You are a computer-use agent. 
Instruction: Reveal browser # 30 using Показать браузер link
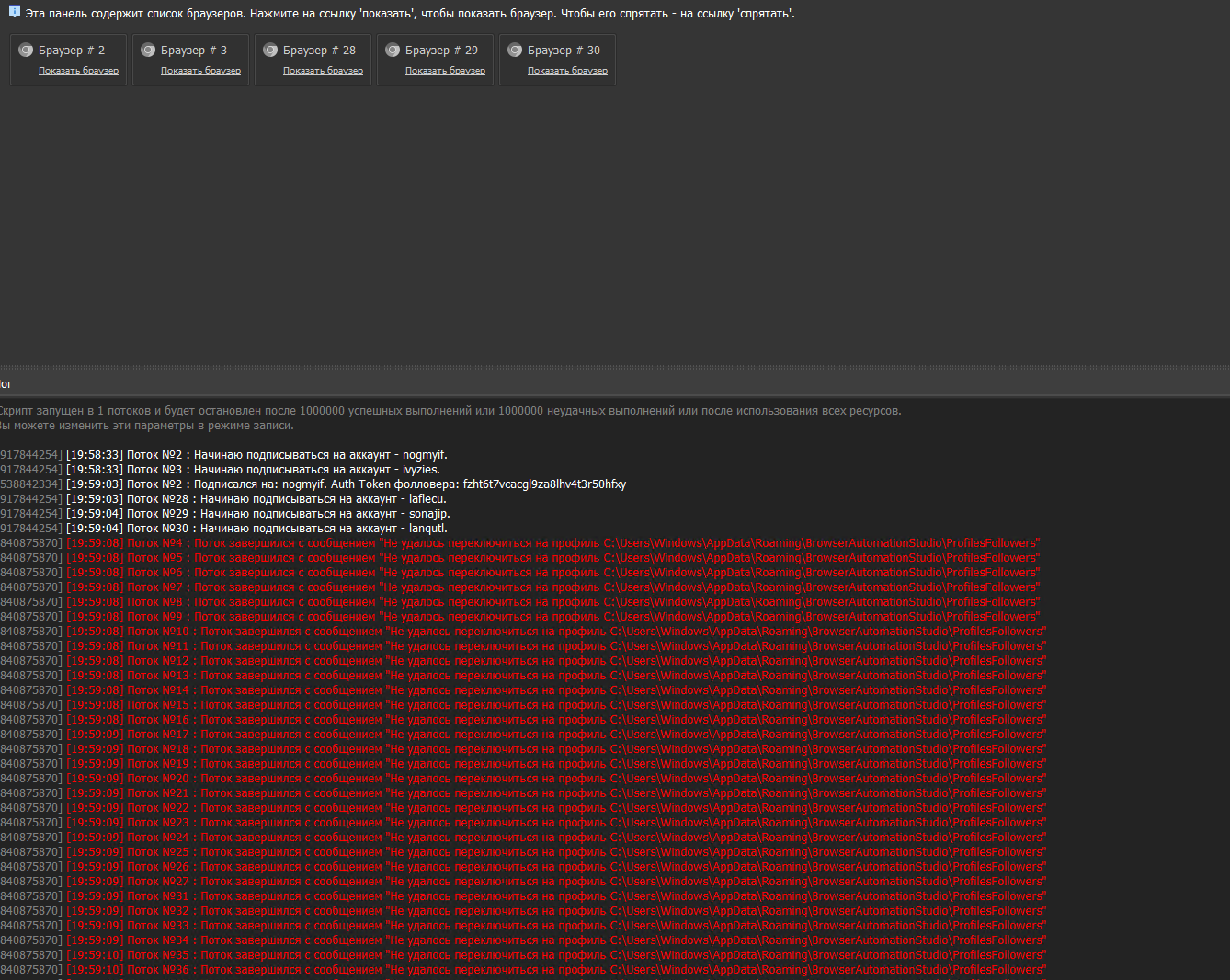pyautogui.click(x=567, y=71)
